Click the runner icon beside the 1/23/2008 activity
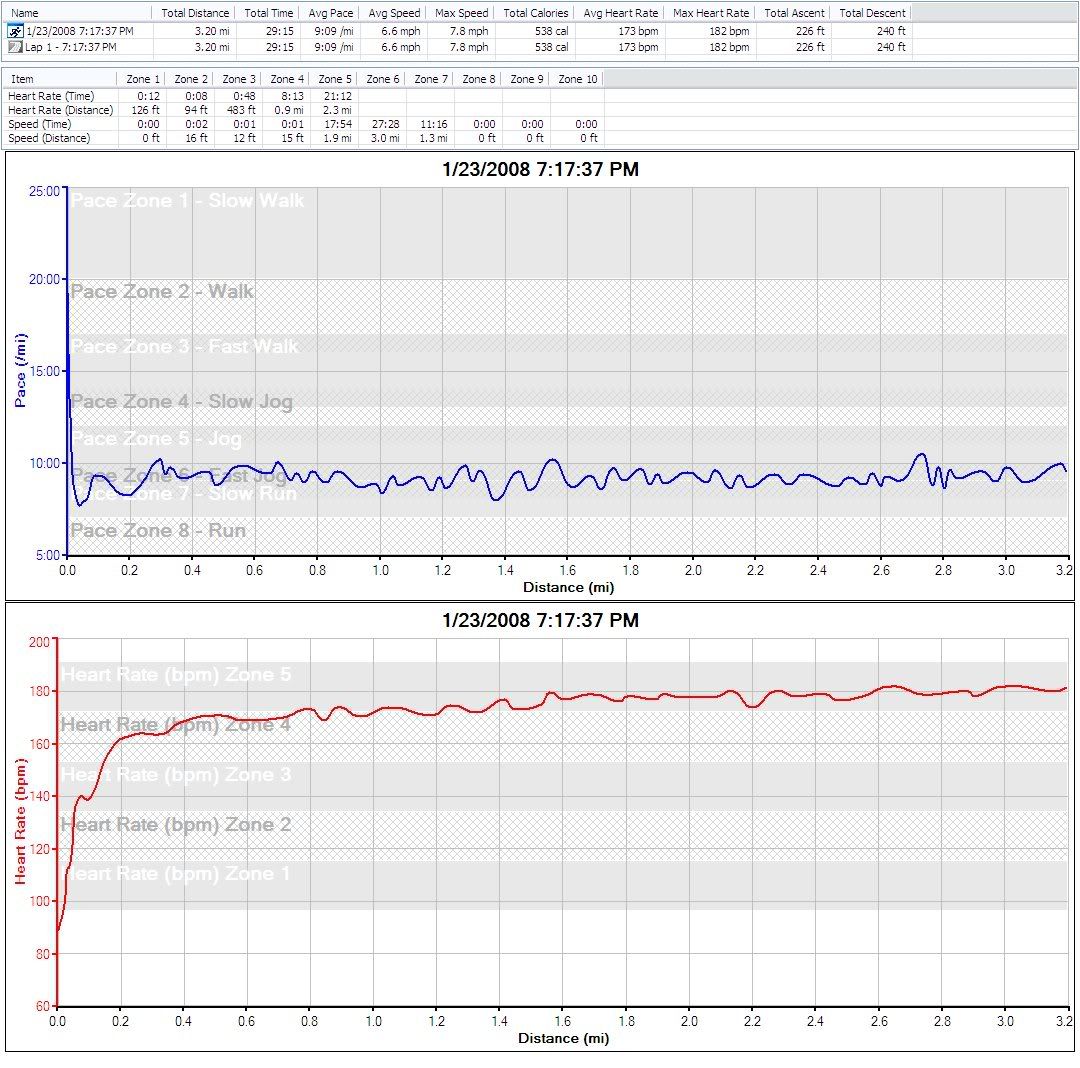 [14, 32]
